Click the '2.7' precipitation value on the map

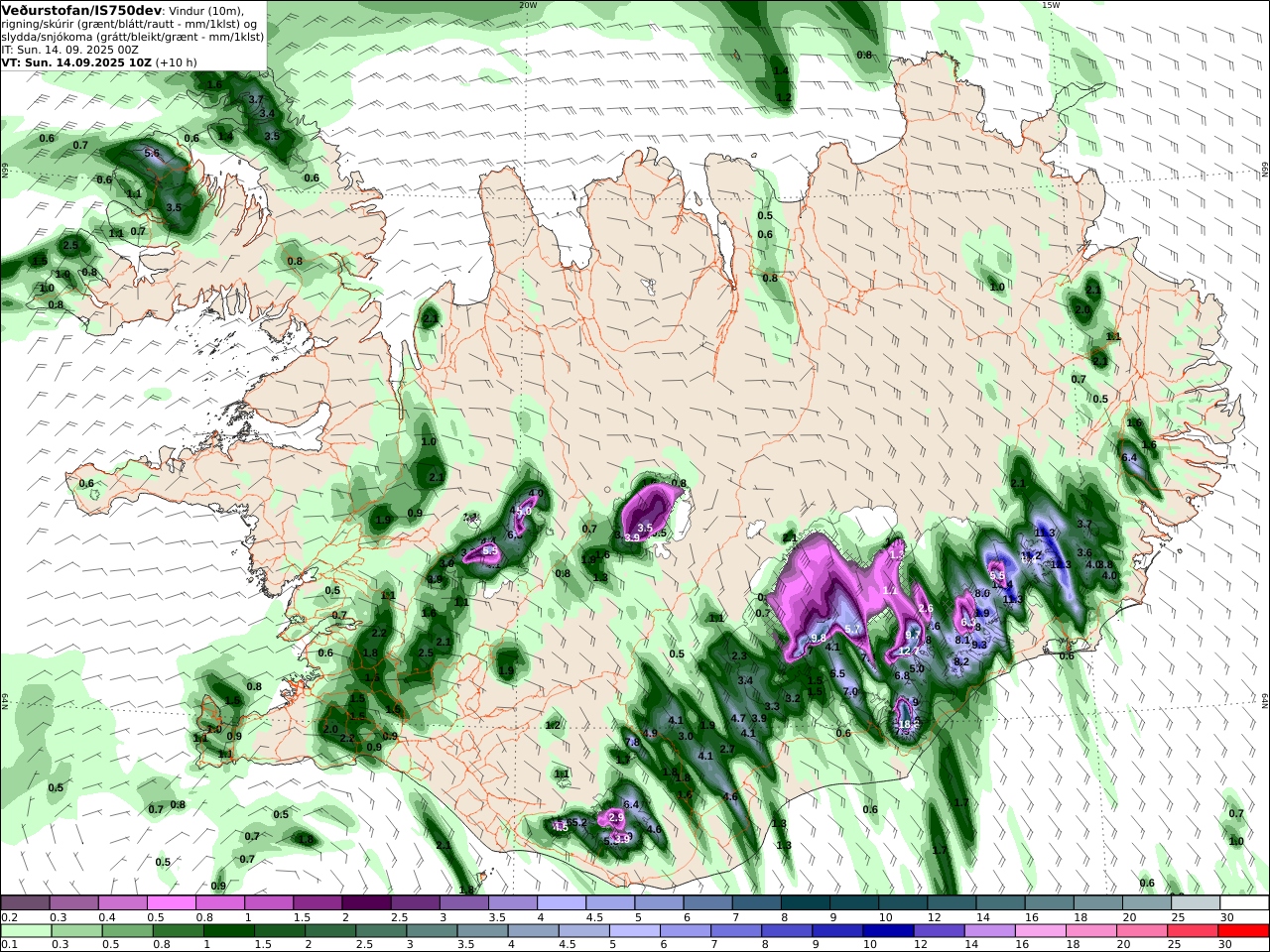pyautogui.click(x=727, y=750)
